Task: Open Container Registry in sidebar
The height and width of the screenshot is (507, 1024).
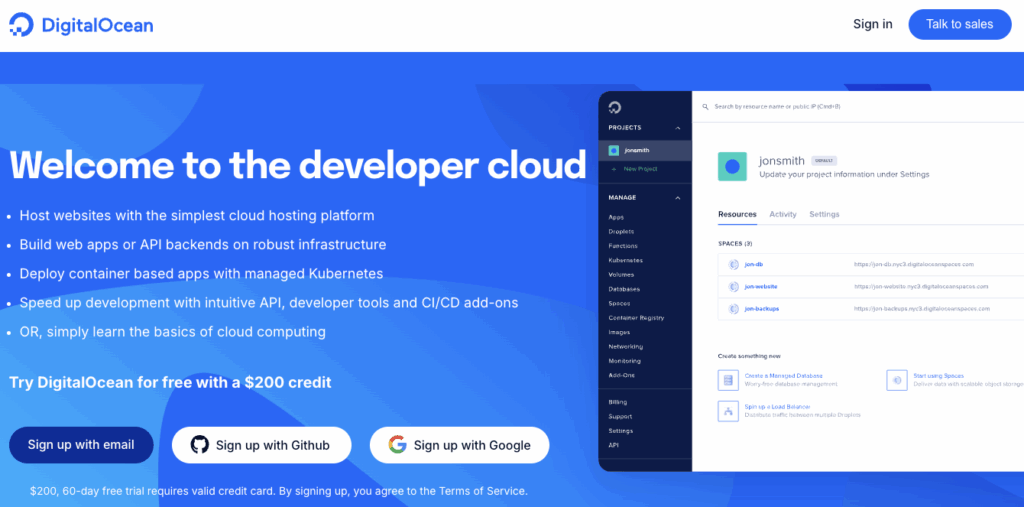Action: coord(636,318)
